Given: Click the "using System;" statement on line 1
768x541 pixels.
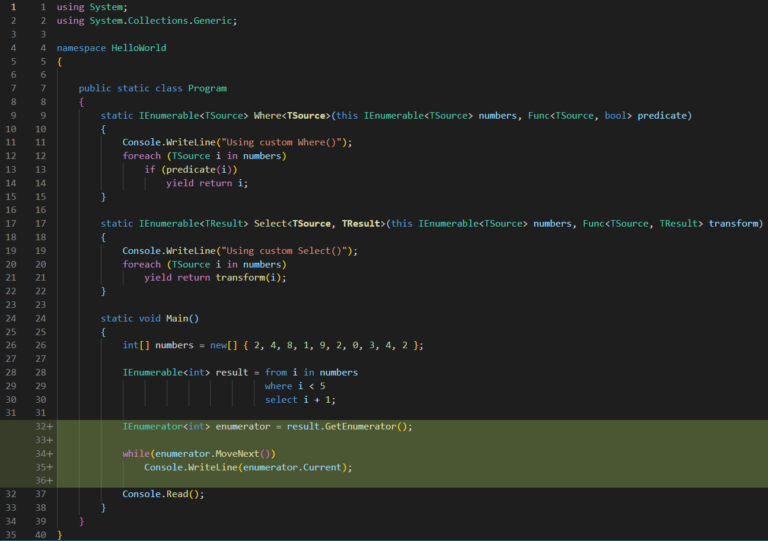Looking at the screenshot, I should [86, 7].
